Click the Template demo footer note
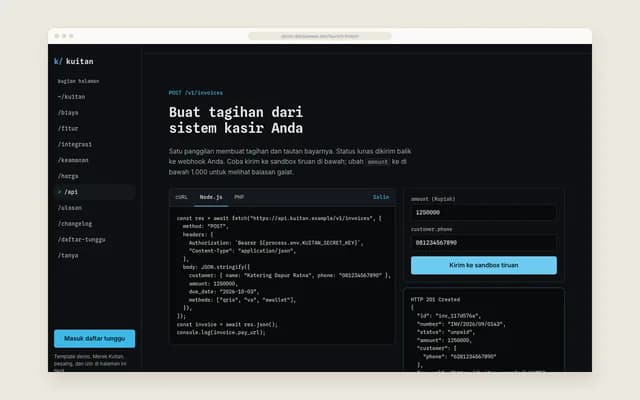Viewport: 640px width, 400px height. click(x=91, y=364)
